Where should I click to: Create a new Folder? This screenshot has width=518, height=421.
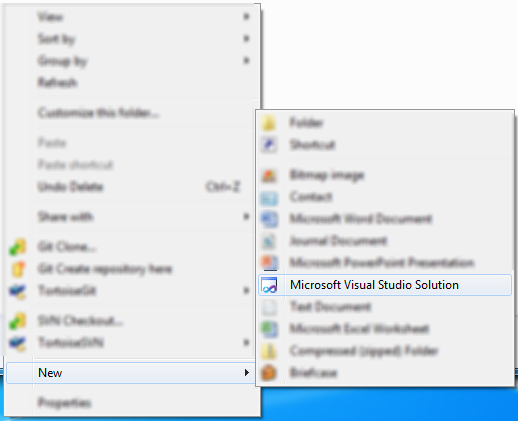[385, 123]
